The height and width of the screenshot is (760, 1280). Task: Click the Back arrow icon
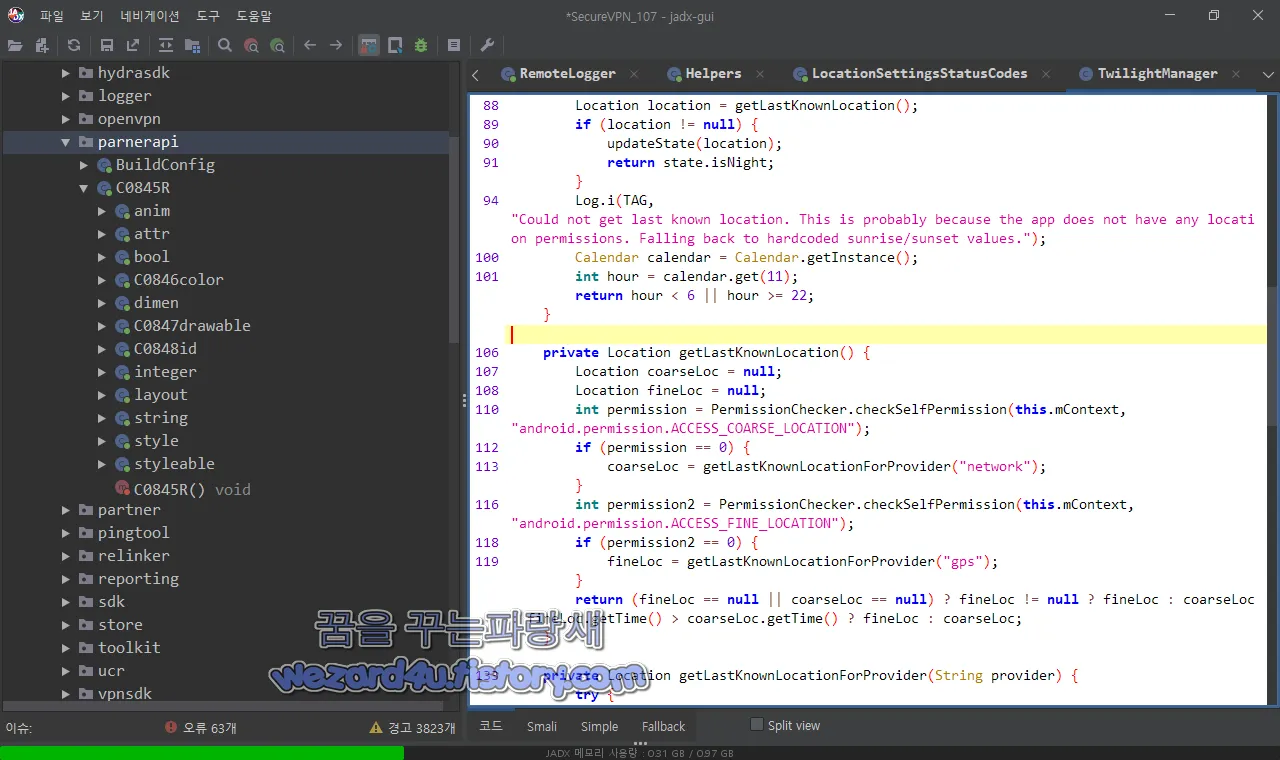[310, 45]
